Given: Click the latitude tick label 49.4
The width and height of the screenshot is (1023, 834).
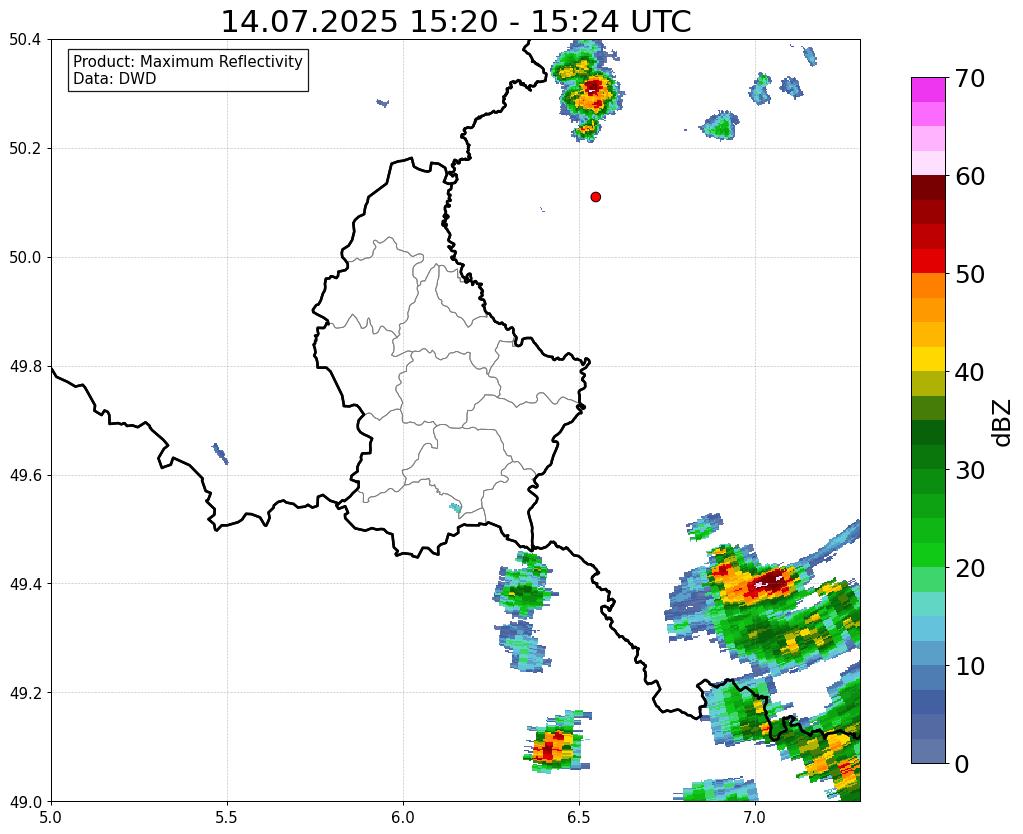Looking at the screenshot, I should point(25,583).
